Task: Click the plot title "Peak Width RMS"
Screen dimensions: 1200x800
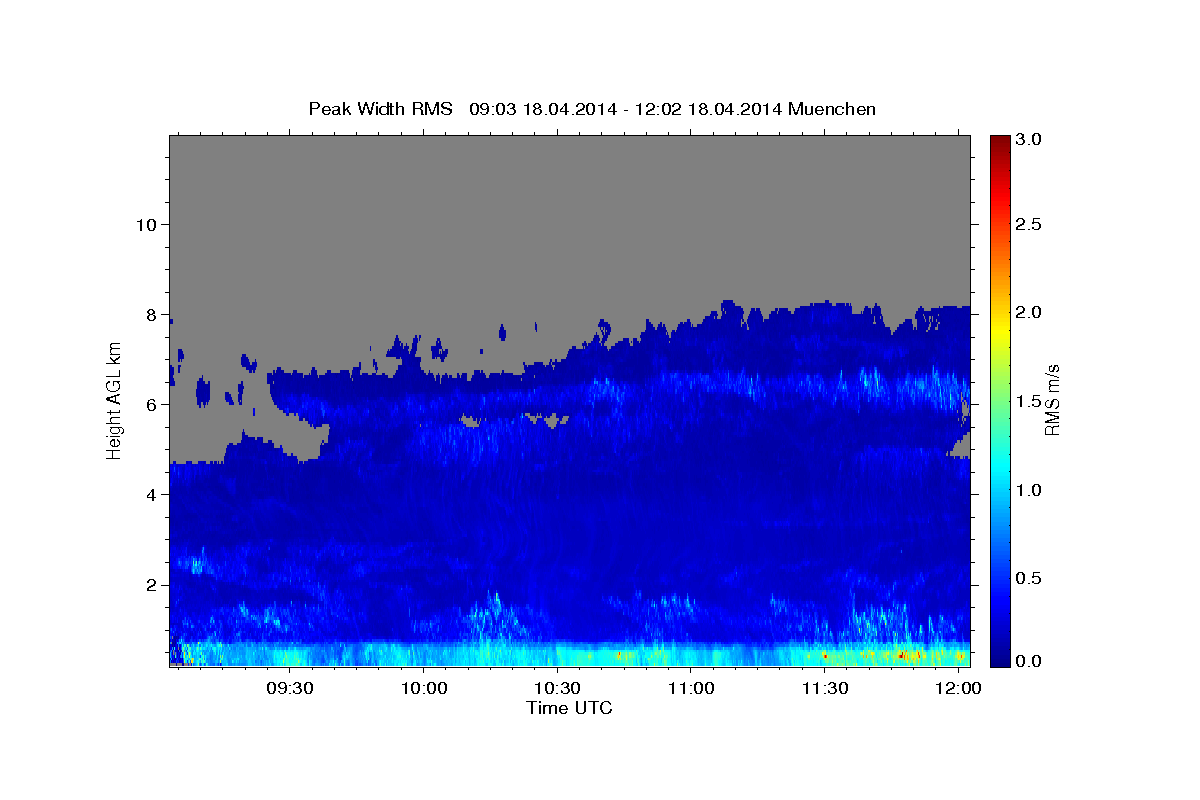Action: (x=381, y=109)
